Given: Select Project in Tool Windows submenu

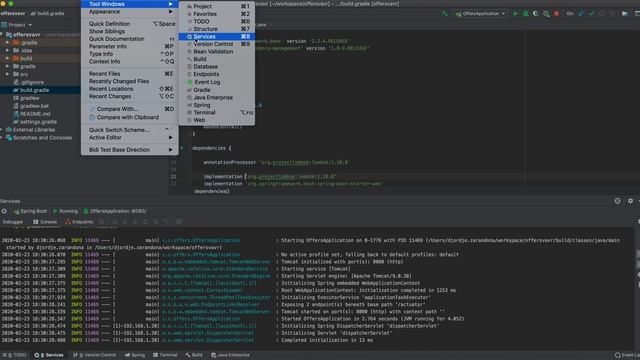Looking at the screenshot, I should [217, 6].
